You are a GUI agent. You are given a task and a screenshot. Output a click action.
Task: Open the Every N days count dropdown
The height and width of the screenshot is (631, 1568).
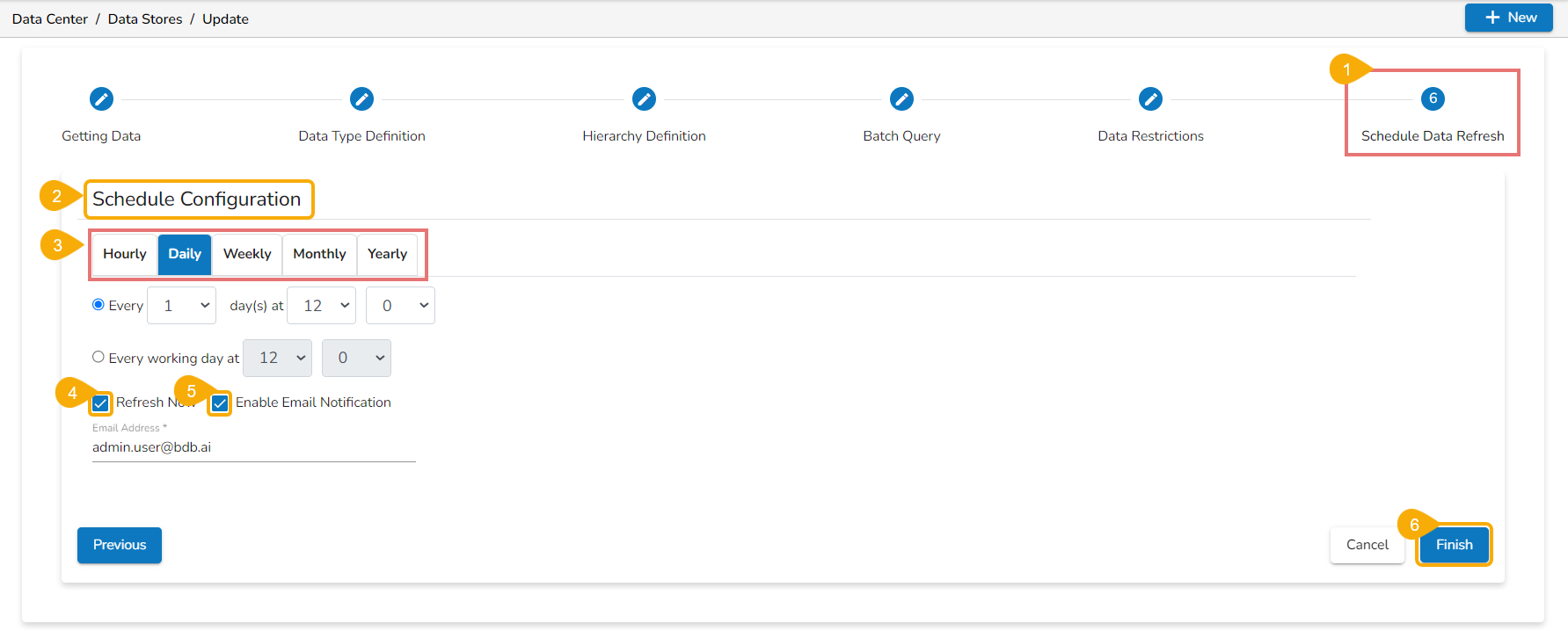coord(181,305)
